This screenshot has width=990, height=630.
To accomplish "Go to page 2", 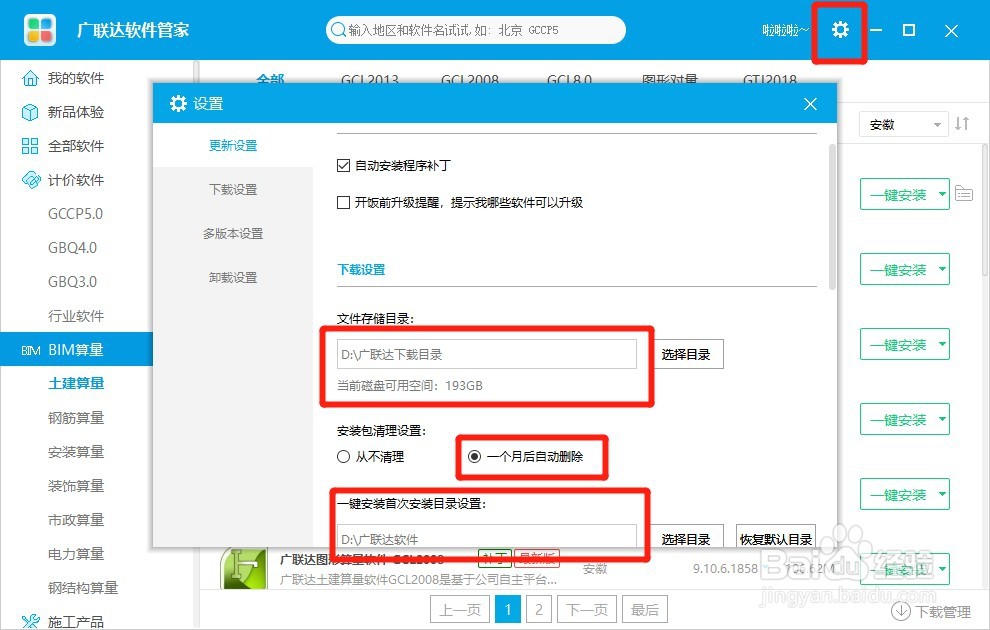I will coord(539,610).
